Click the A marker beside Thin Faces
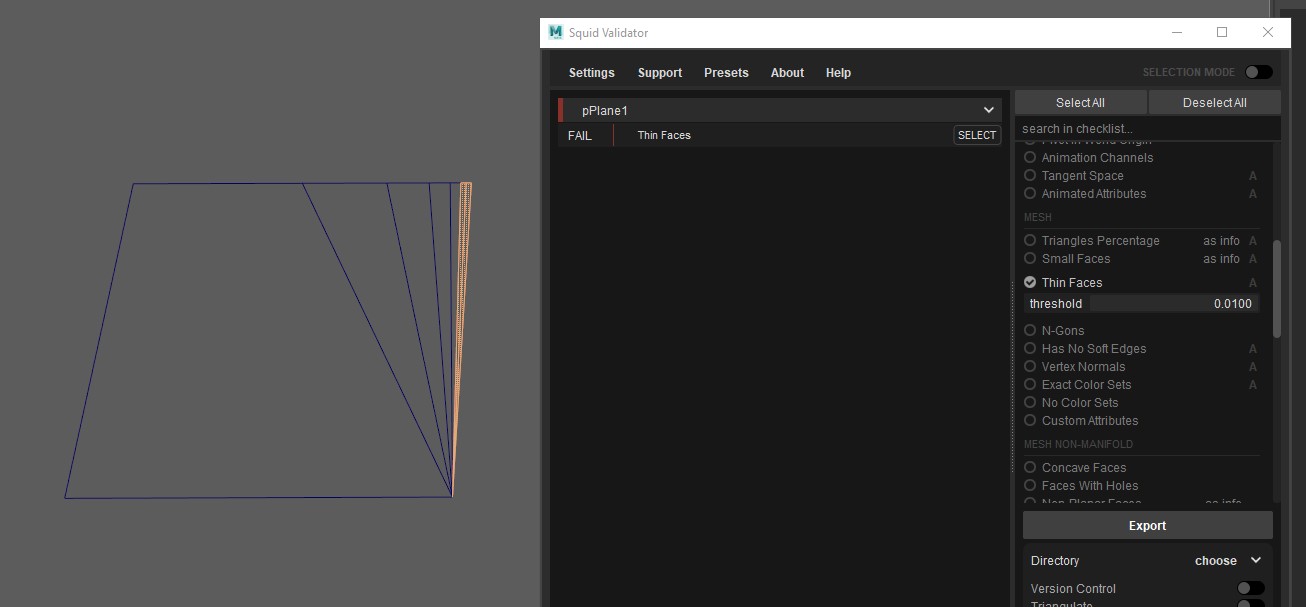Image resolution: width=1306 pixels, height=607 pixels. click(1253, 283)
